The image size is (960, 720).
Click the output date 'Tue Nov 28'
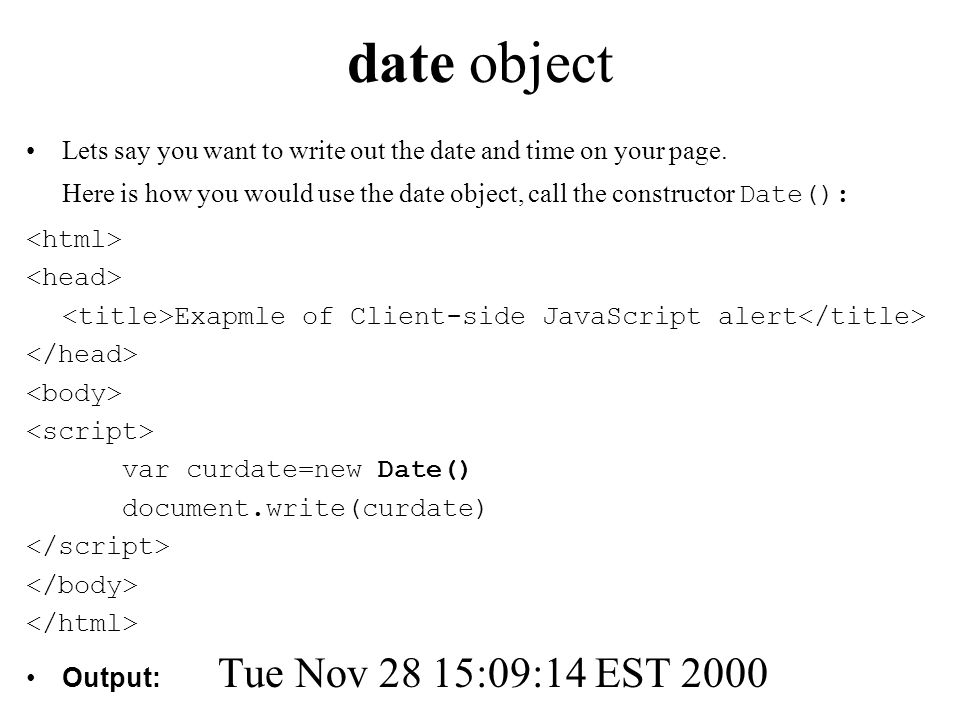click(x=320, y=673)
